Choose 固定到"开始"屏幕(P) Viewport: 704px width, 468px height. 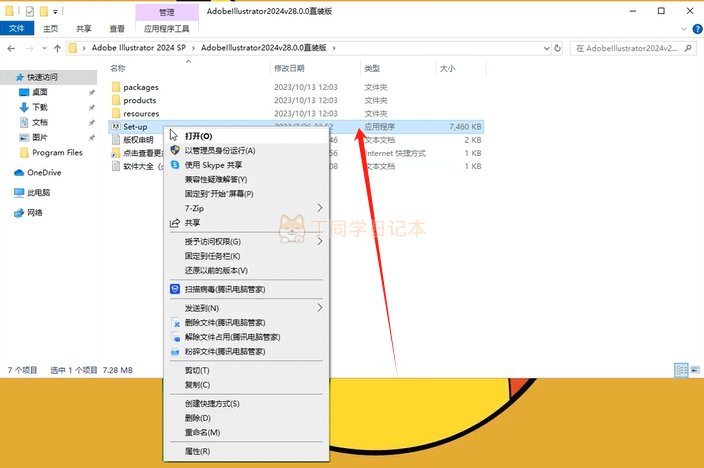(246, 194)
